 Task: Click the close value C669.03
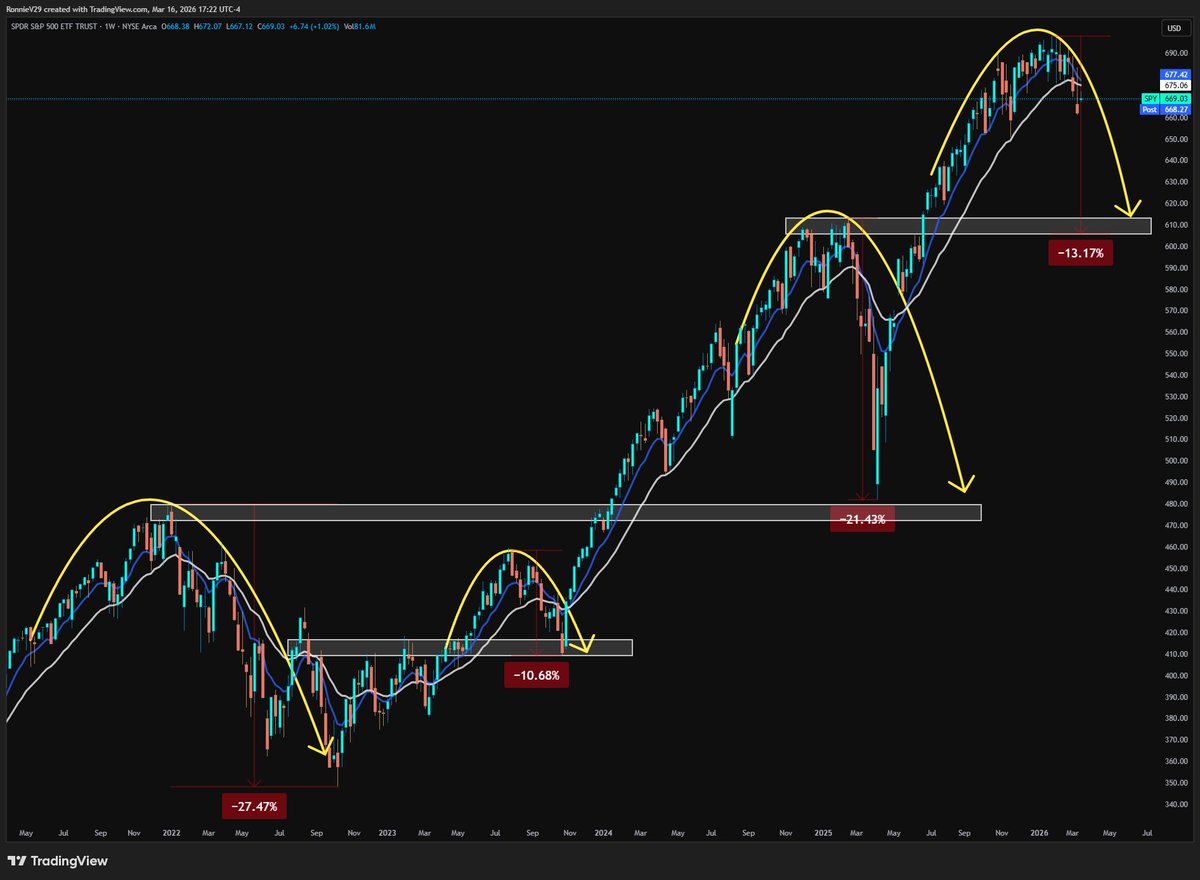tap(271, 26)
